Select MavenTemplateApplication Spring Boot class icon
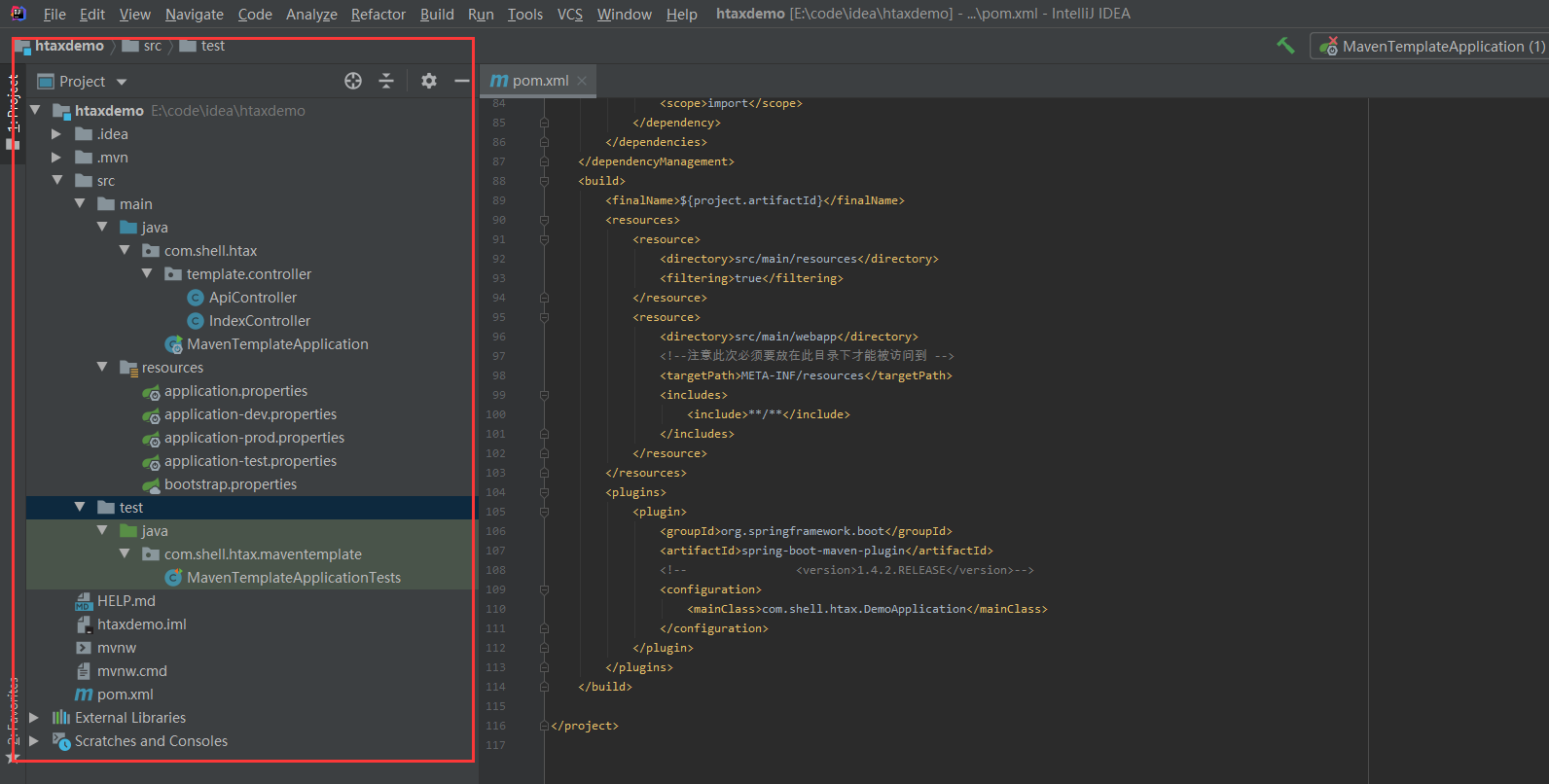Viewport: 1549px width, 784px height. coord(174,344)
